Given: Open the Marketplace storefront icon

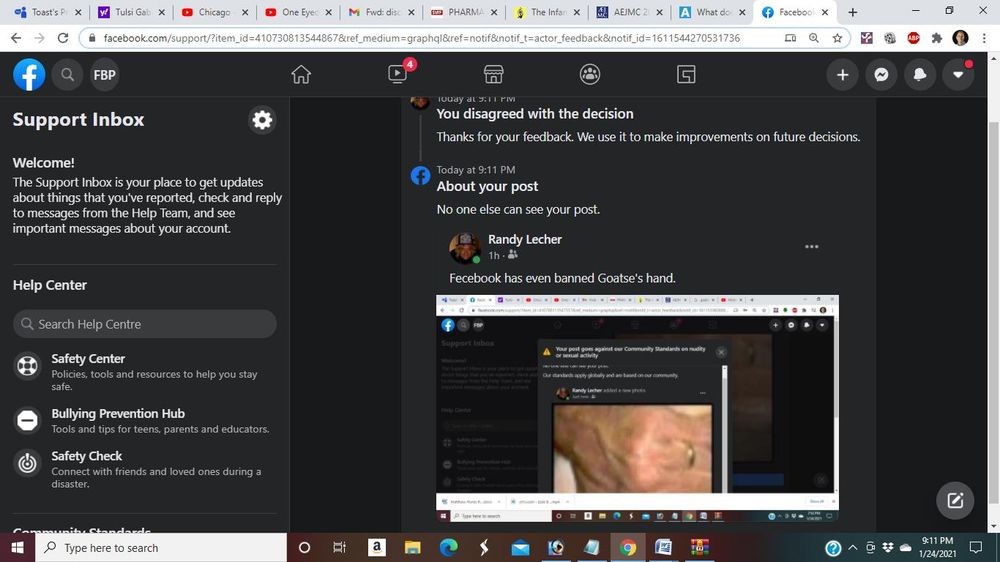Looking at the screenshot, I should (494, 75).
